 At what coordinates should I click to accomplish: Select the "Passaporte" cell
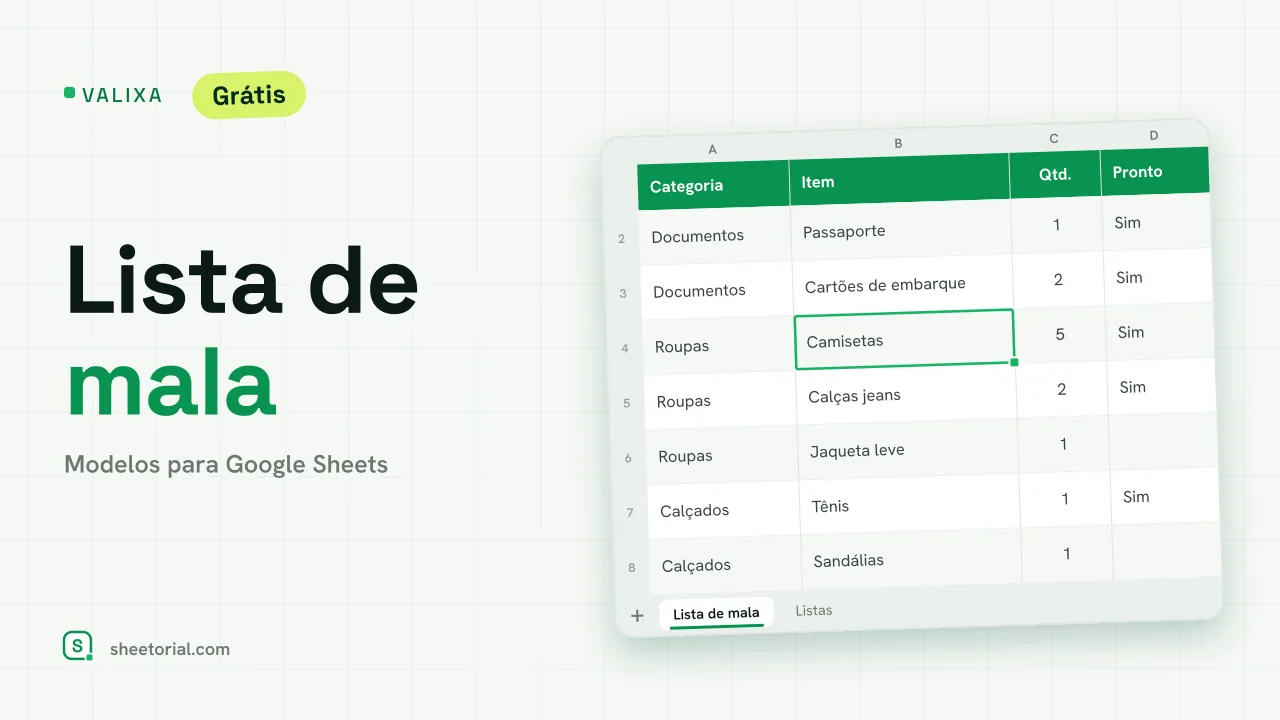click(901, 230)
